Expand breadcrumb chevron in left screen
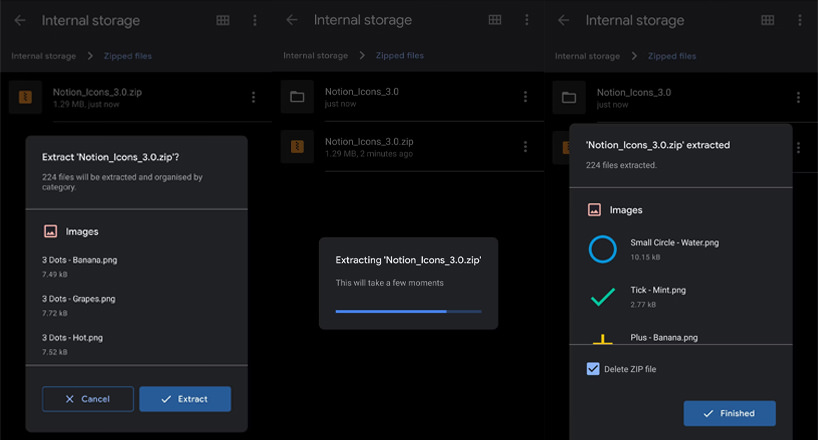818x440 pixels. [x=90, y=56]
